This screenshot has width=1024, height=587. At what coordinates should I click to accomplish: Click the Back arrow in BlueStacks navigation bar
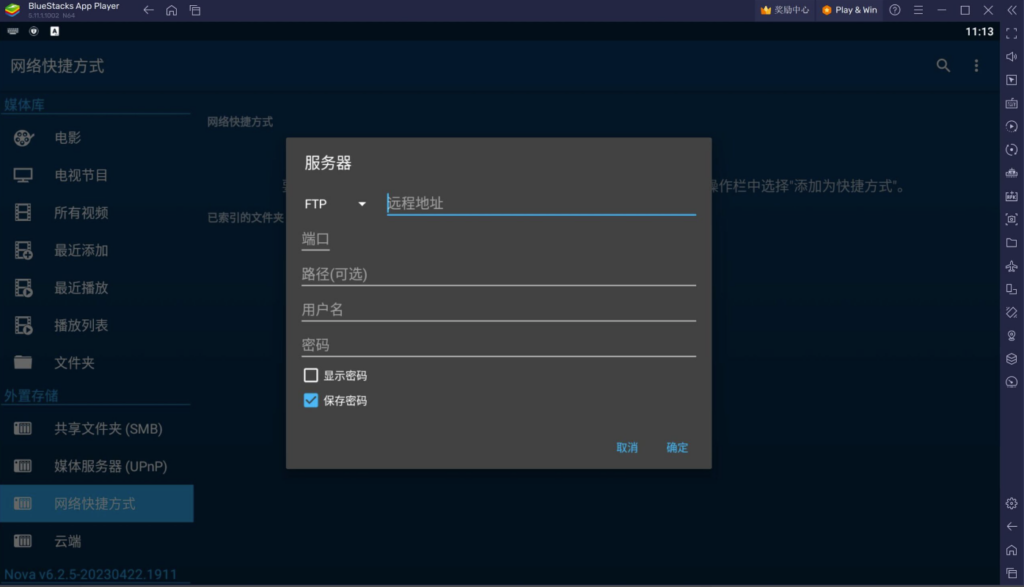(x=146, y=9)
